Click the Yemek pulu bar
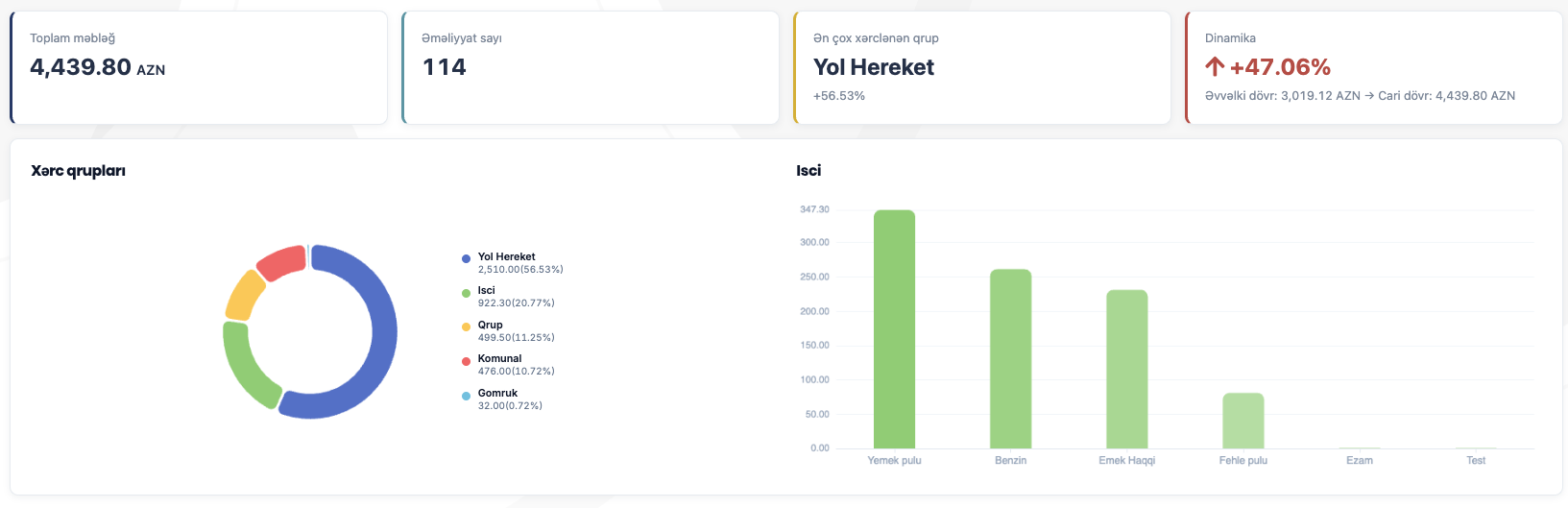 894,328
